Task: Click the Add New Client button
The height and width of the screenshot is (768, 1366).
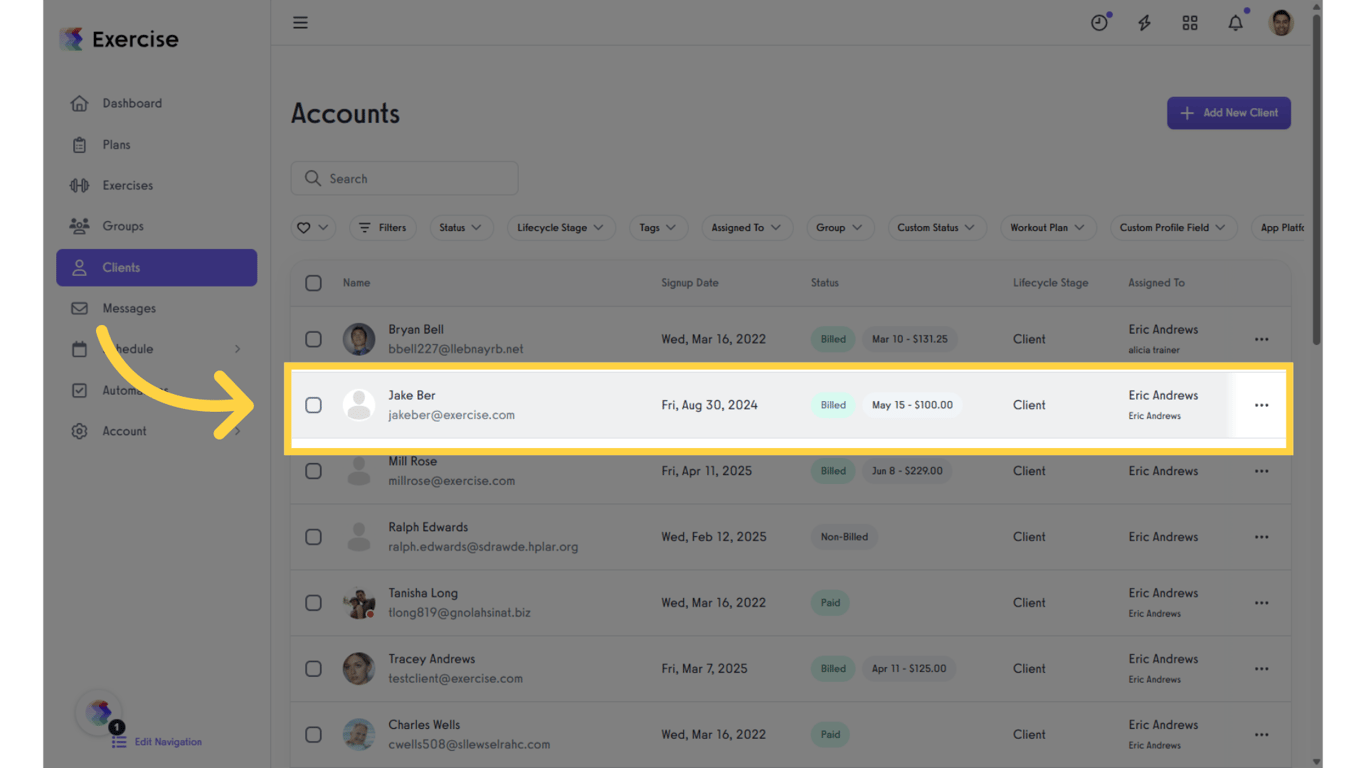Action: click(x=1228, y=113)
